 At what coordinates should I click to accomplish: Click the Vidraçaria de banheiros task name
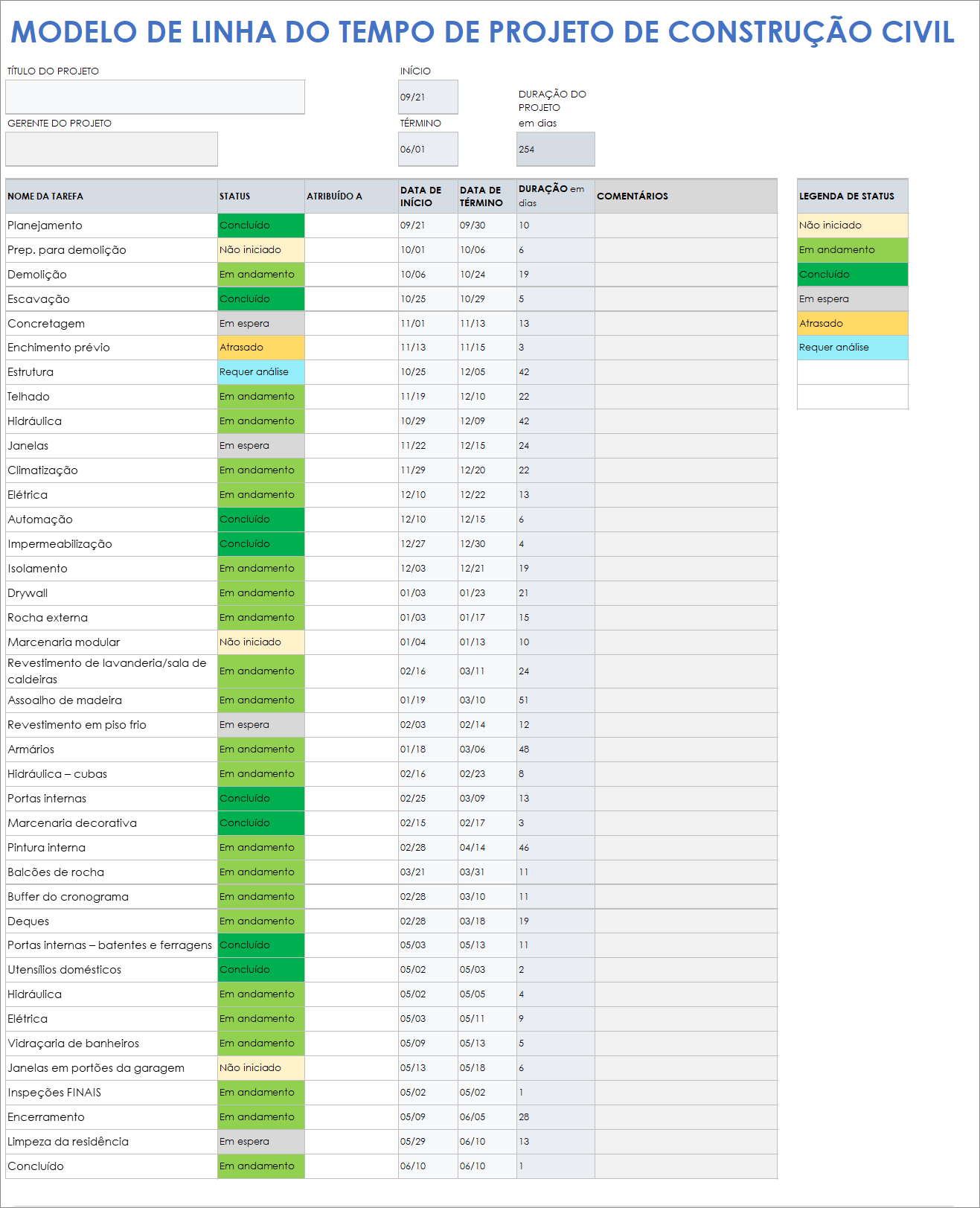pyautogui.click(x=112, y=1044)
